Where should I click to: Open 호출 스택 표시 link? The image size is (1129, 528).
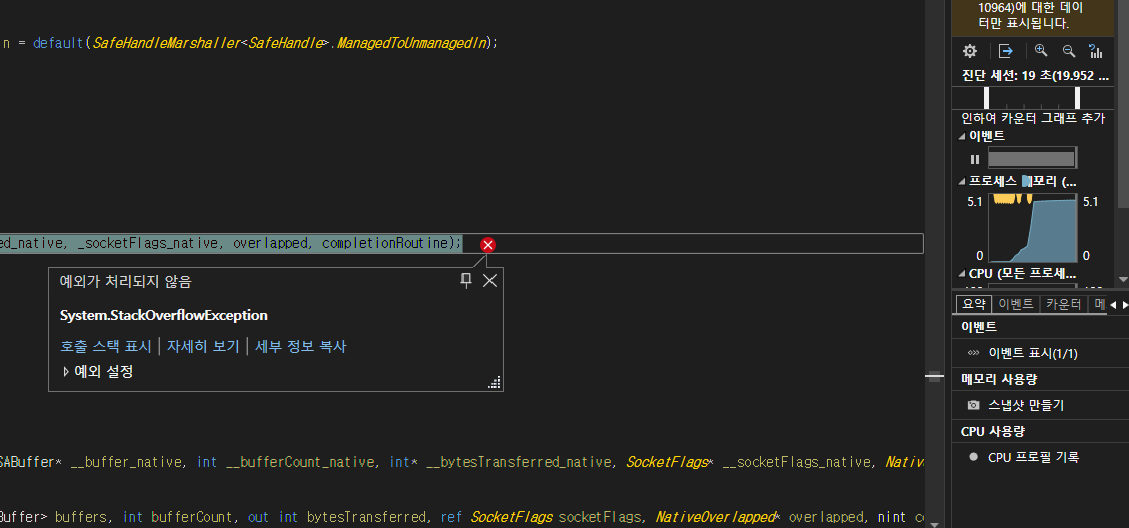(106, 346)
